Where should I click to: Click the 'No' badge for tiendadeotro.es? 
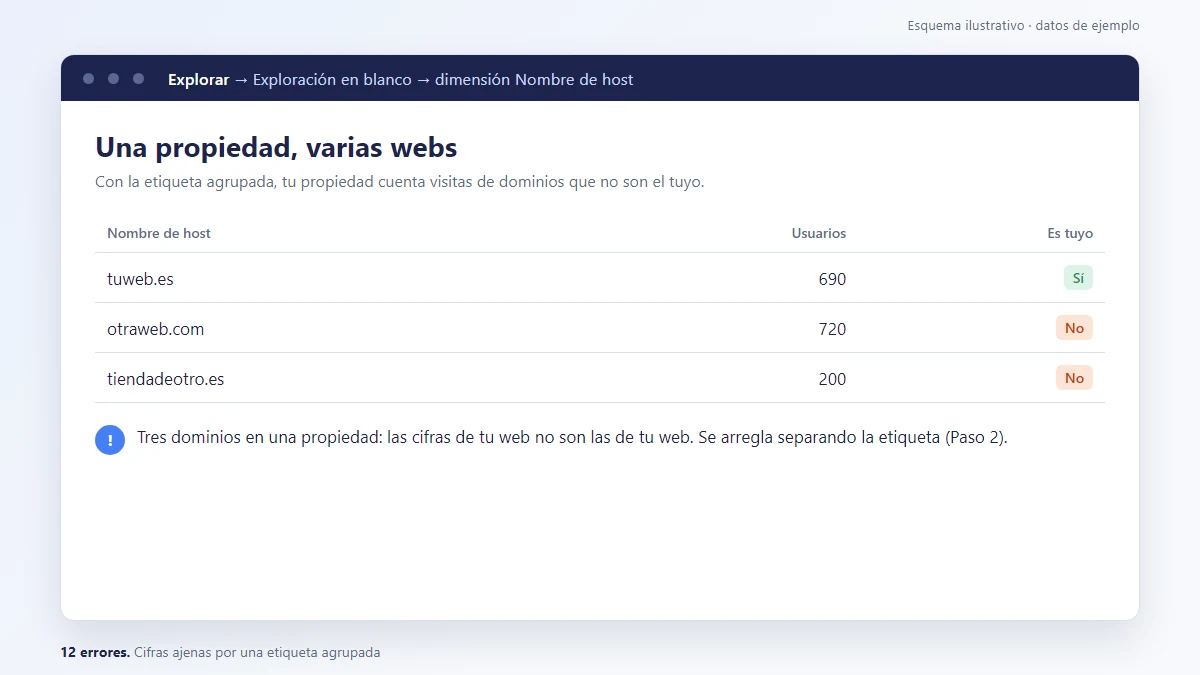[1074, 378]
